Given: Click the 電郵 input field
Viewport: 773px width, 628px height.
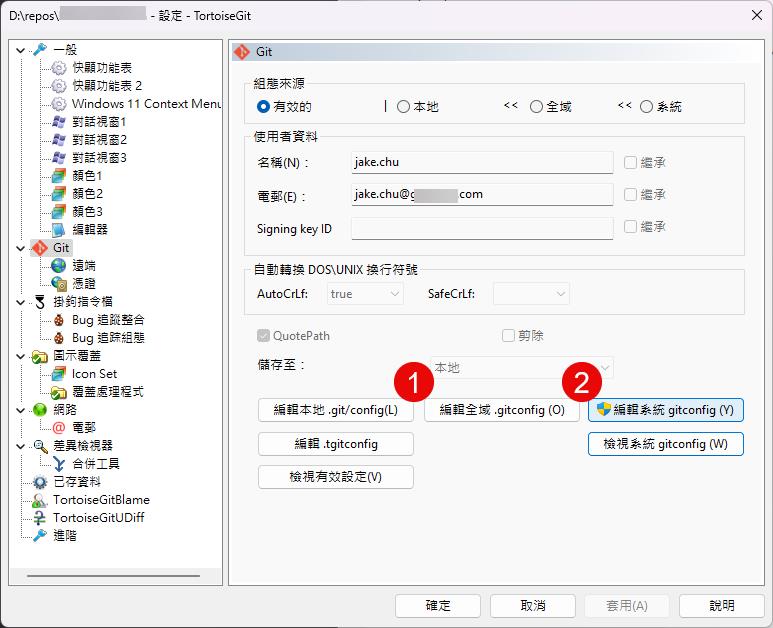Looking at the screenshot, I should pyautogui.click(x=482, y=194).
